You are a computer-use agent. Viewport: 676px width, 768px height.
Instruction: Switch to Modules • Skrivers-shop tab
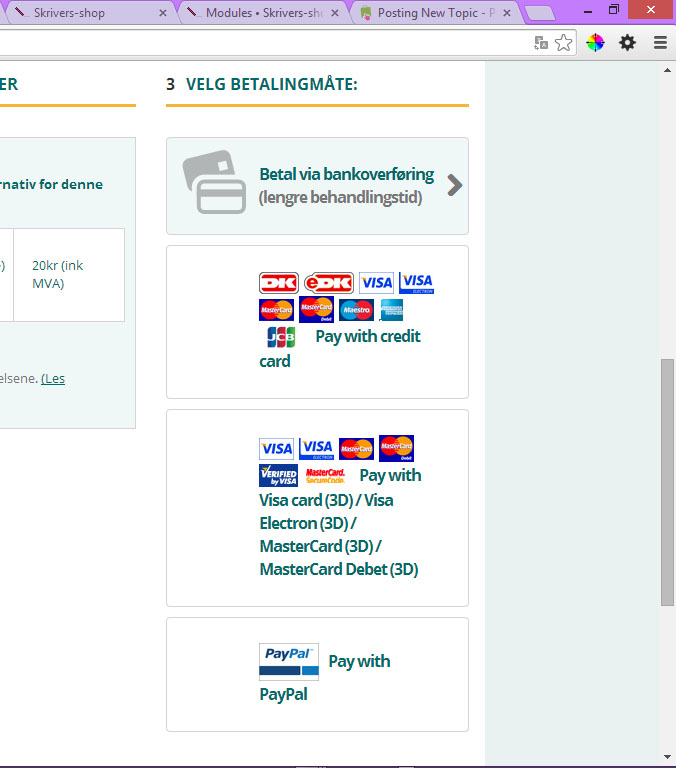(x=265, y=13)
